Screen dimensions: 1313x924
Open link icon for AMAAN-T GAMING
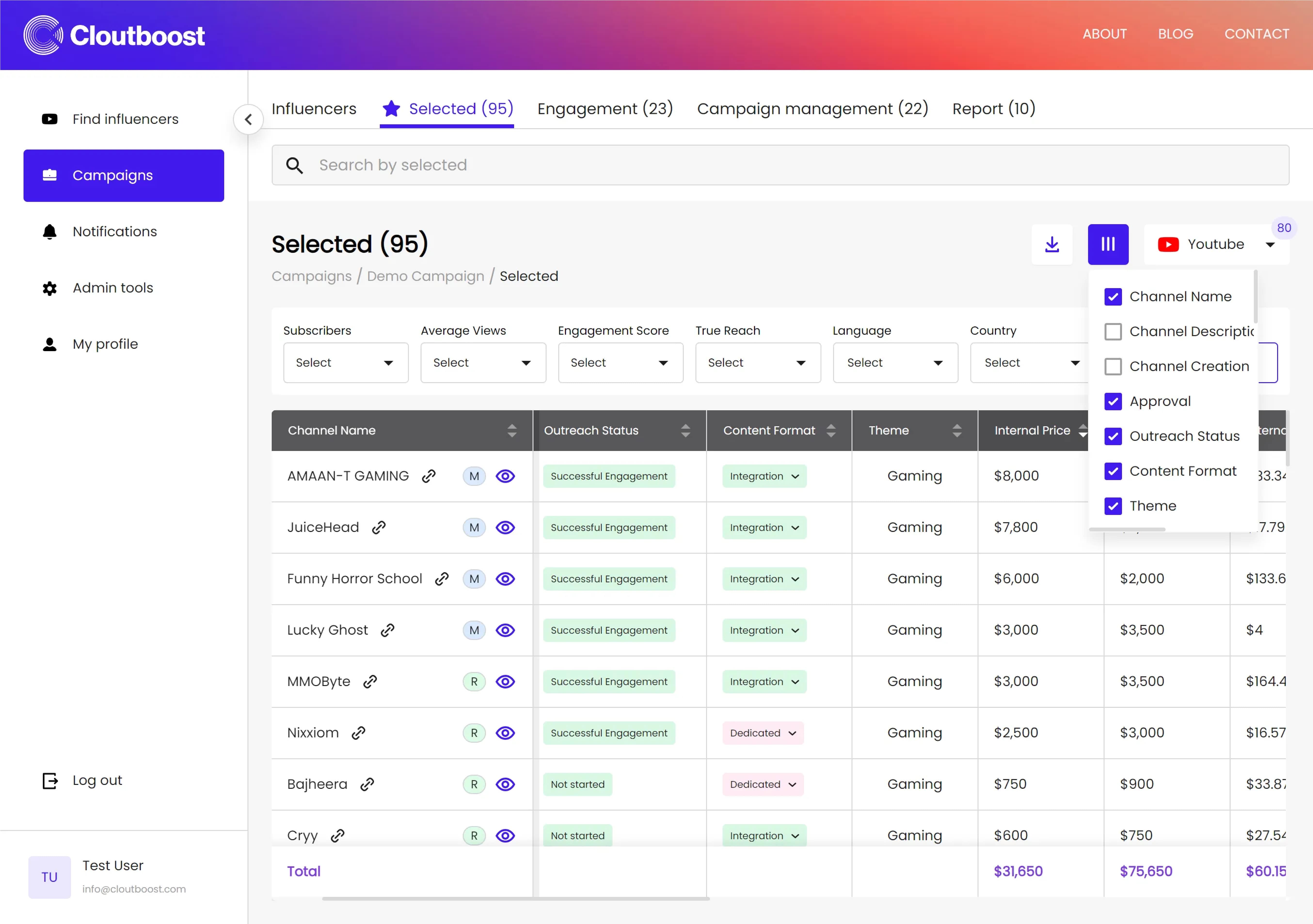(x=429, y=476)
